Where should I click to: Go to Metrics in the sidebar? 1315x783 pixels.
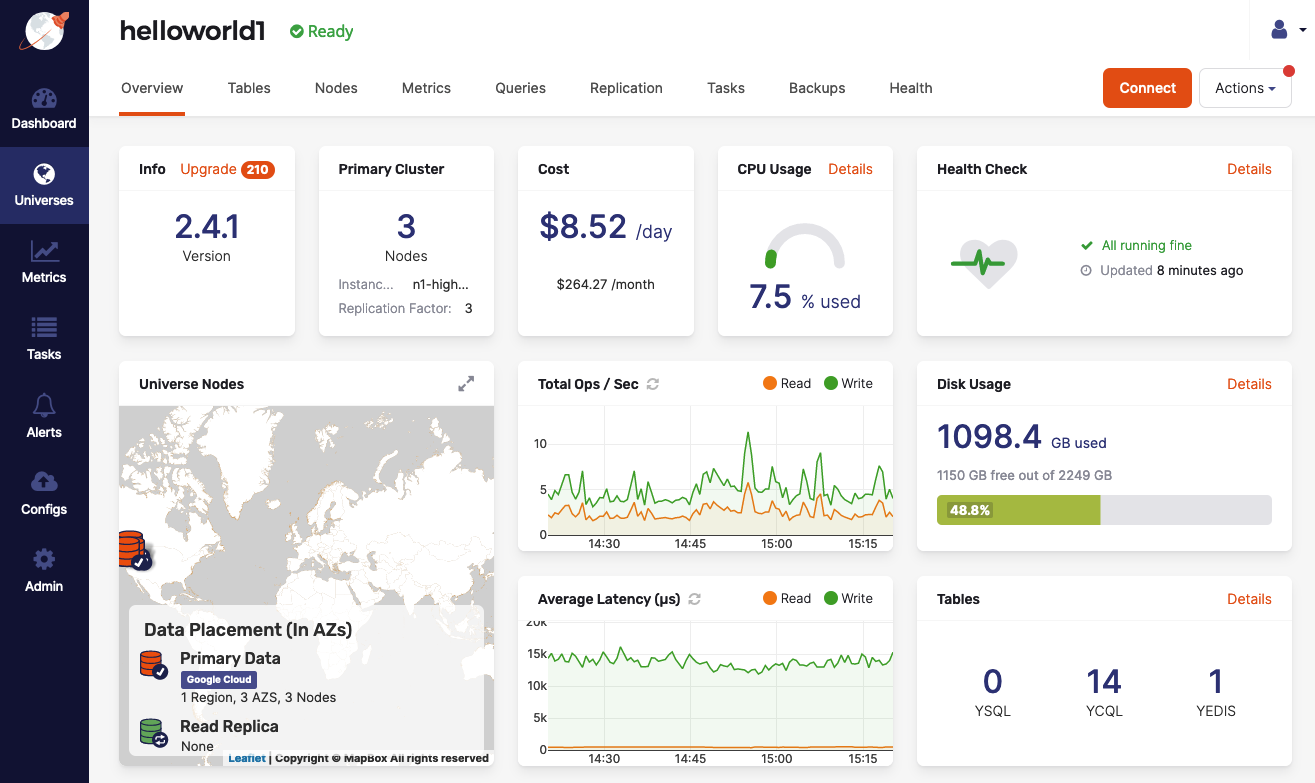[44, 252]
